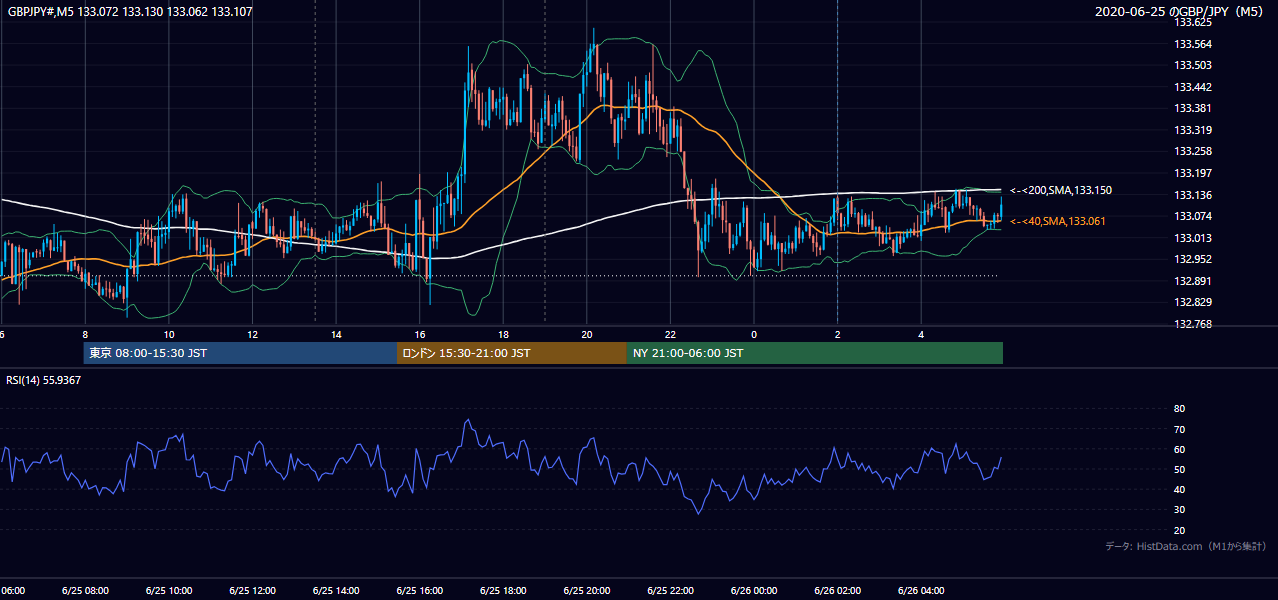Click the RSI axis level 60
1278x600 pixels.
(x=1179, y=449)
